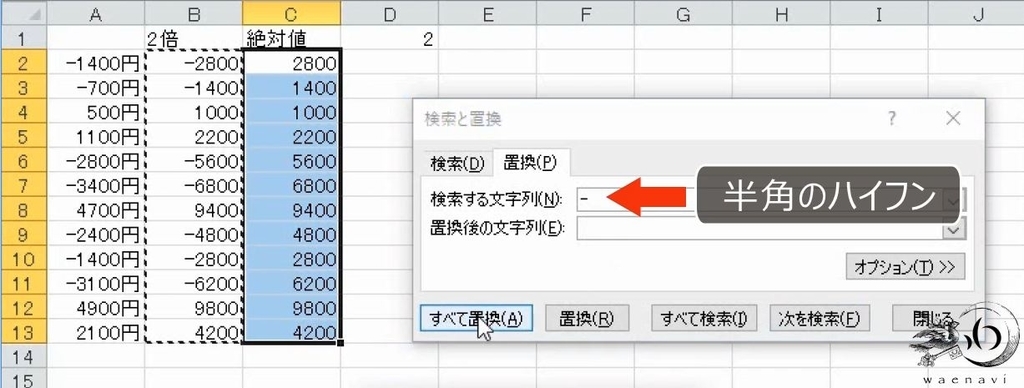
Task: Click cell A13 with 2100円
Action: [x=96, y=333]
